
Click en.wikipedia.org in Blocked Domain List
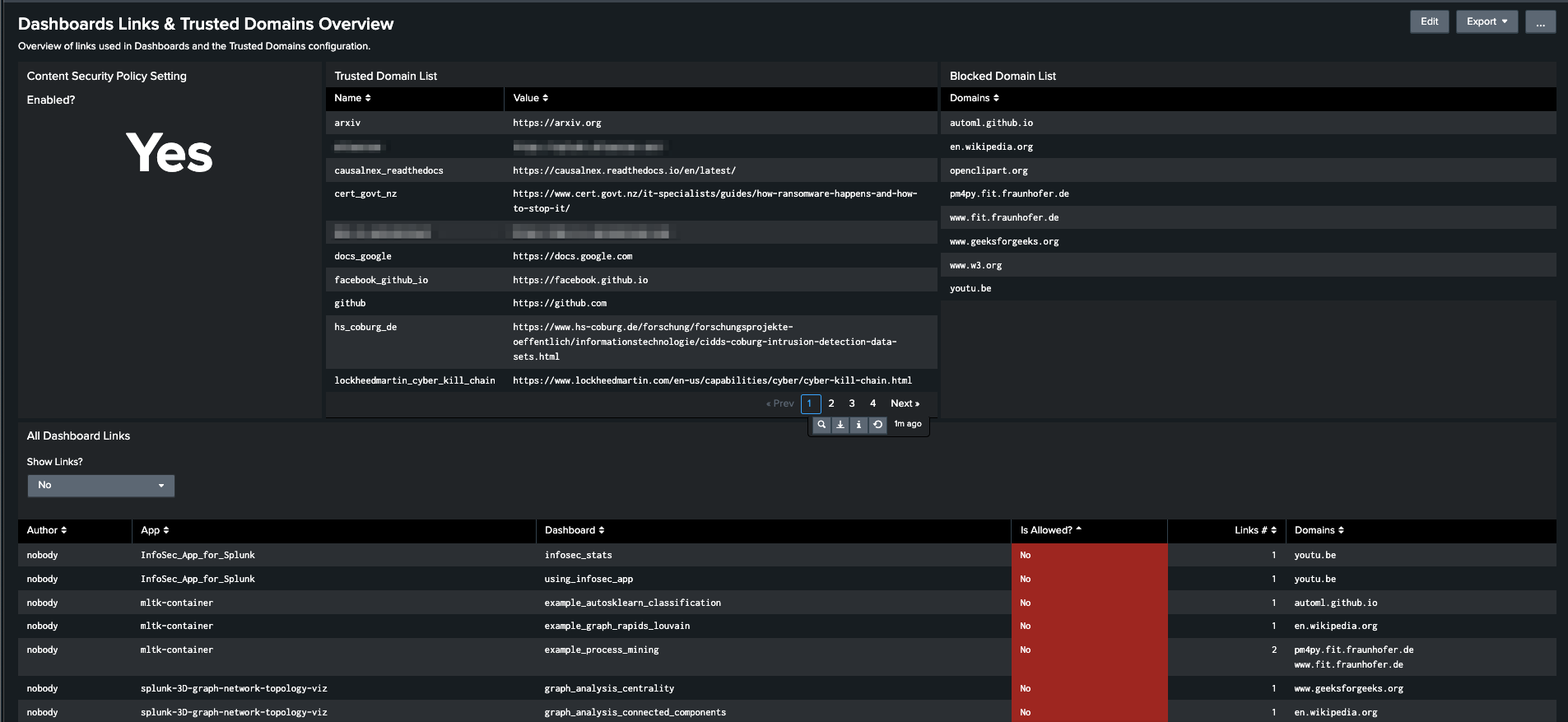coord(991,147)
